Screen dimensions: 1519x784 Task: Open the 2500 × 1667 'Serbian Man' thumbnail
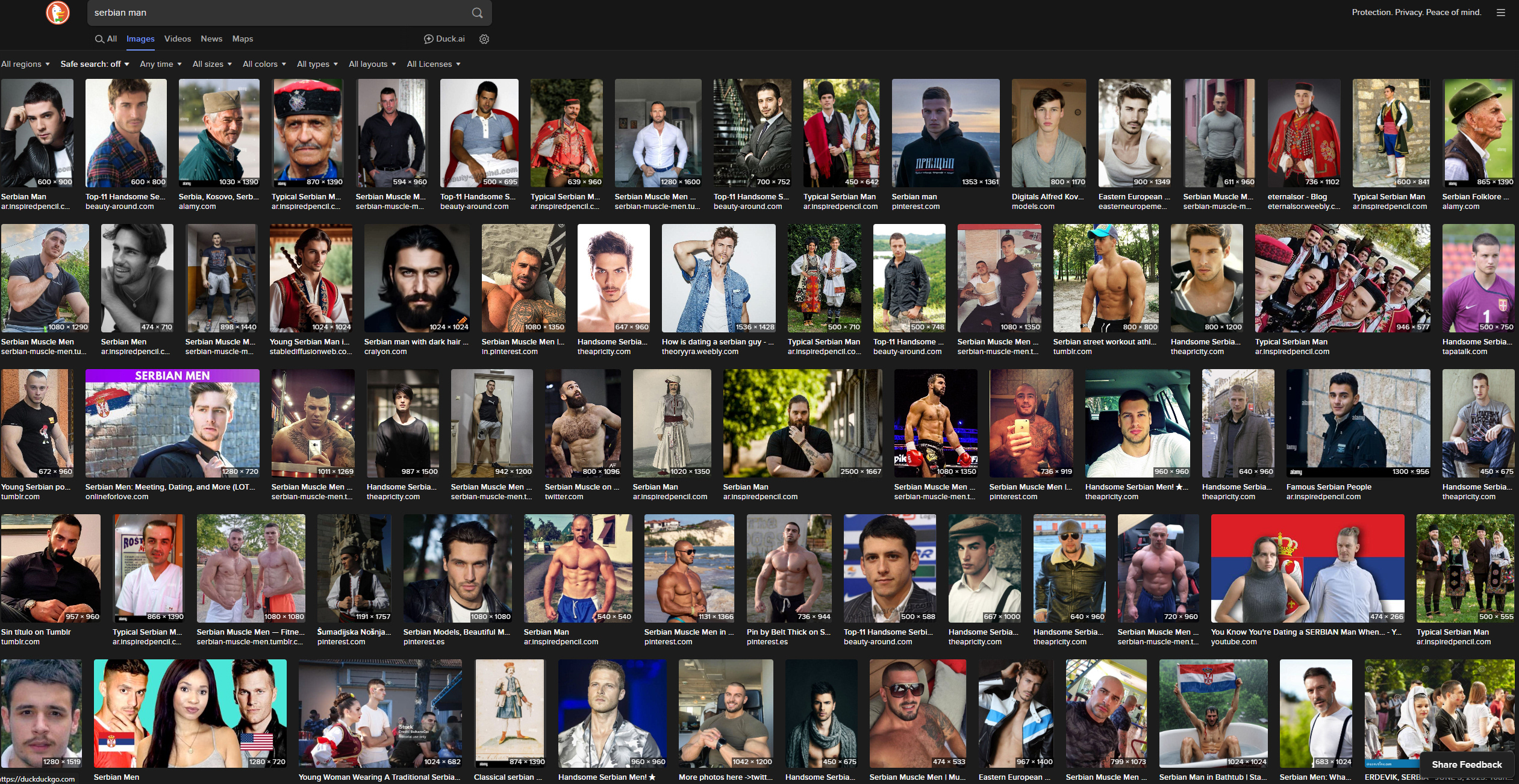pos(803,423)
